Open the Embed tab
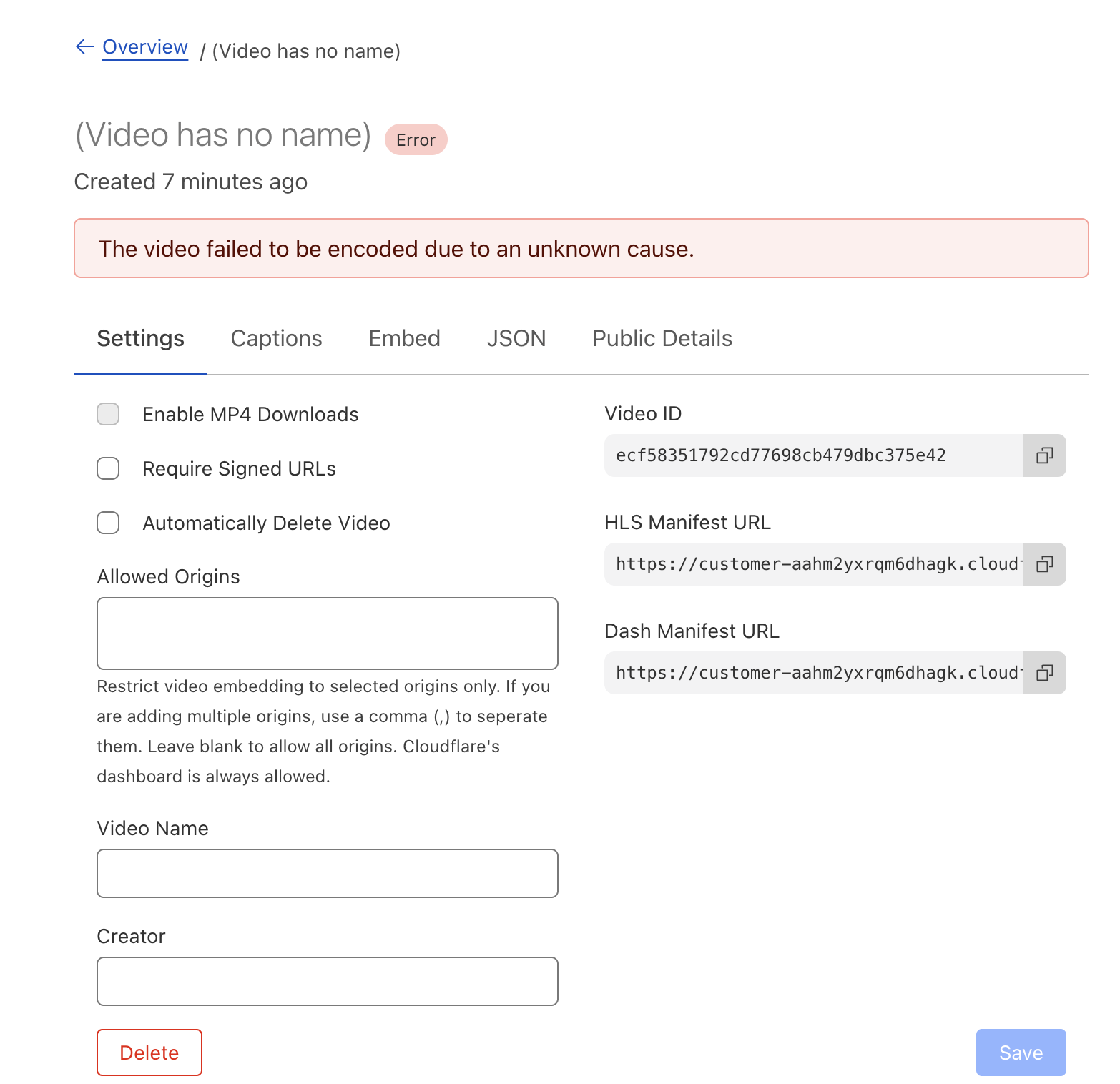The height and width of the screenshot is (1084, 1120). (404, 338)
